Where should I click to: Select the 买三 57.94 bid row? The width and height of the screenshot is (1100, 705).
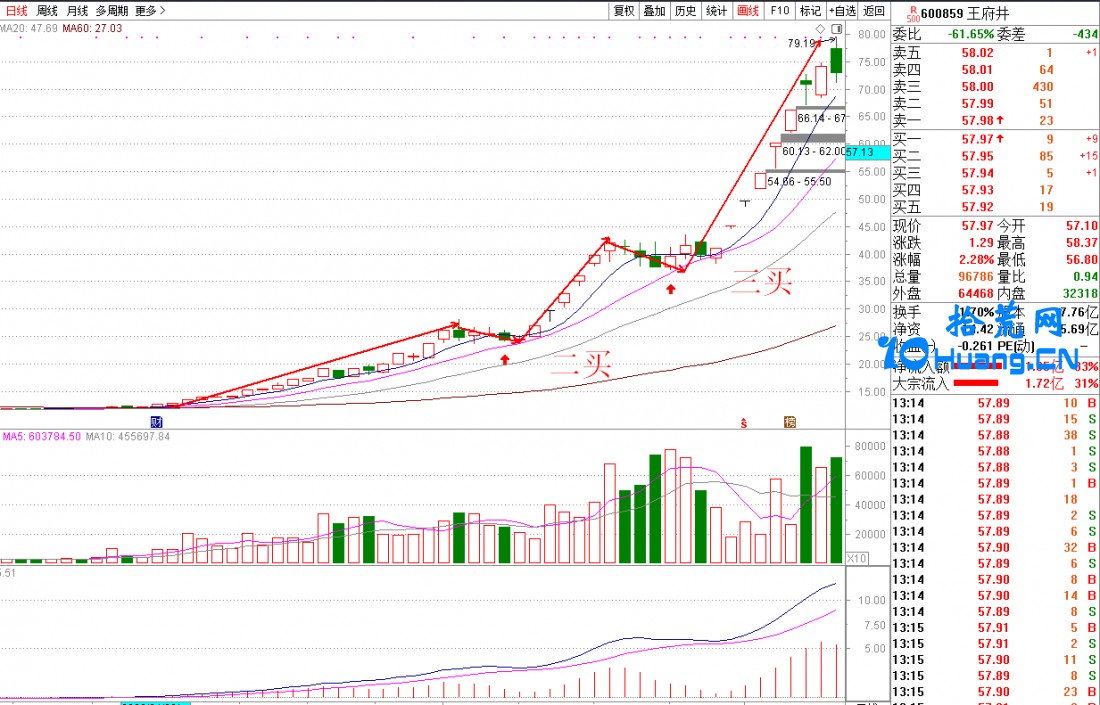995,173
